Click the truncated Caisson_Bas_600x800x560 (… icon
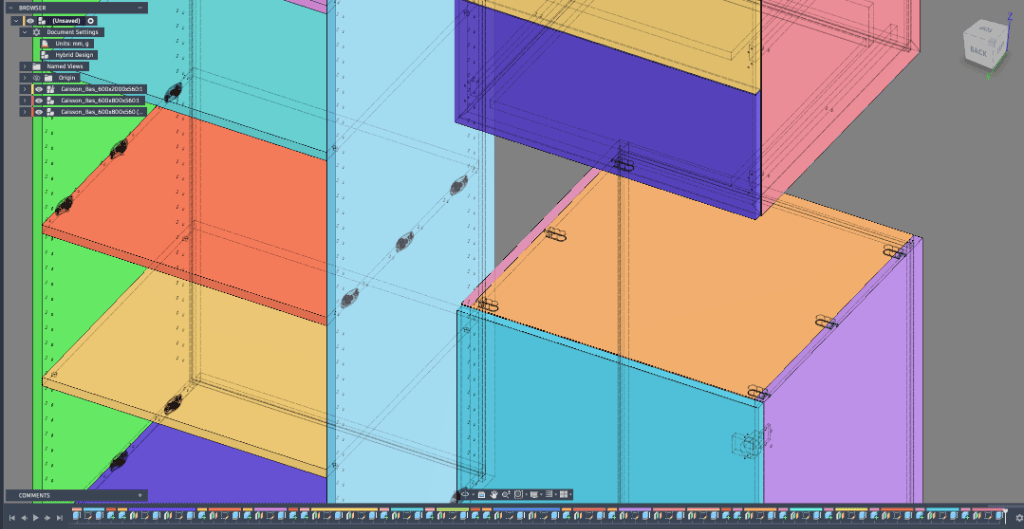Viewport: 1024px width, 529px height. 50,112
